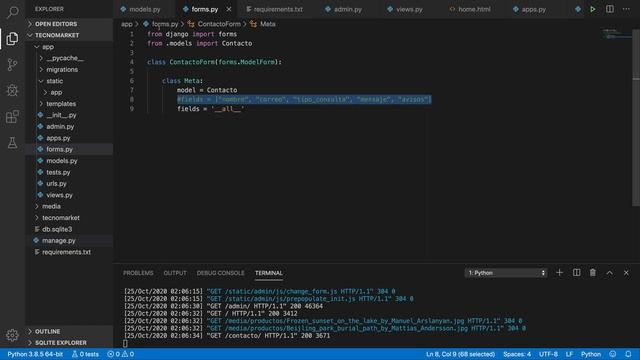Collapse the static folder
The height and width of the screenshot is (360, 640).
click(69, 81)
